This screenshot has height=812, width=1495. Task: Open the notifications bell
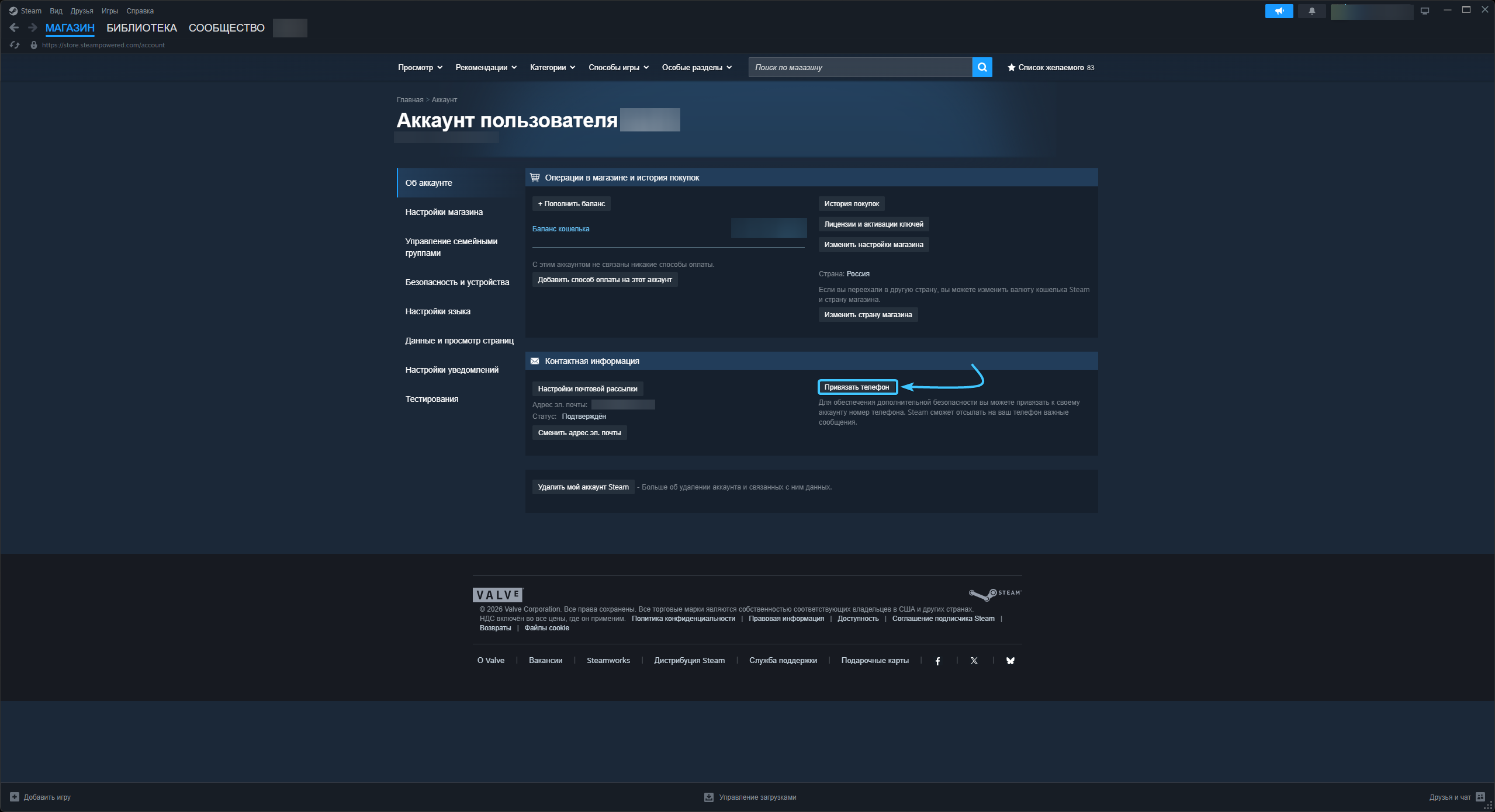click(x=1311, y=11)
